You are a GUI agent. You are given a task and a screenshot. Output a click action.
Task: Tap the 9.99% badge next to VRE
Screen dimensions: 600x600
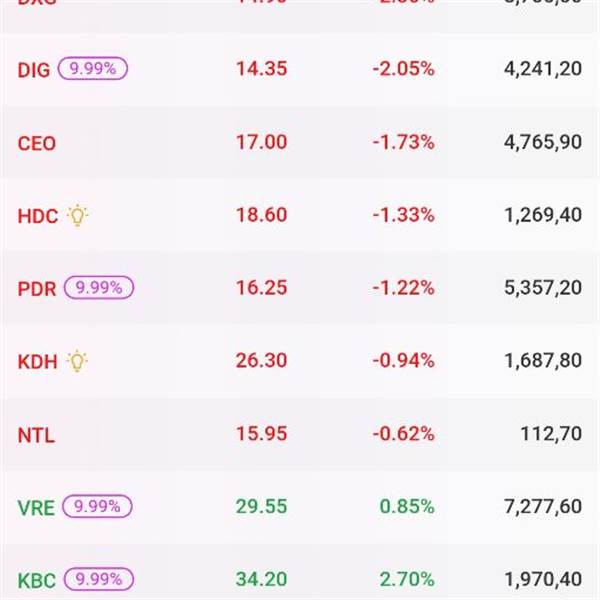click(98, 507)
